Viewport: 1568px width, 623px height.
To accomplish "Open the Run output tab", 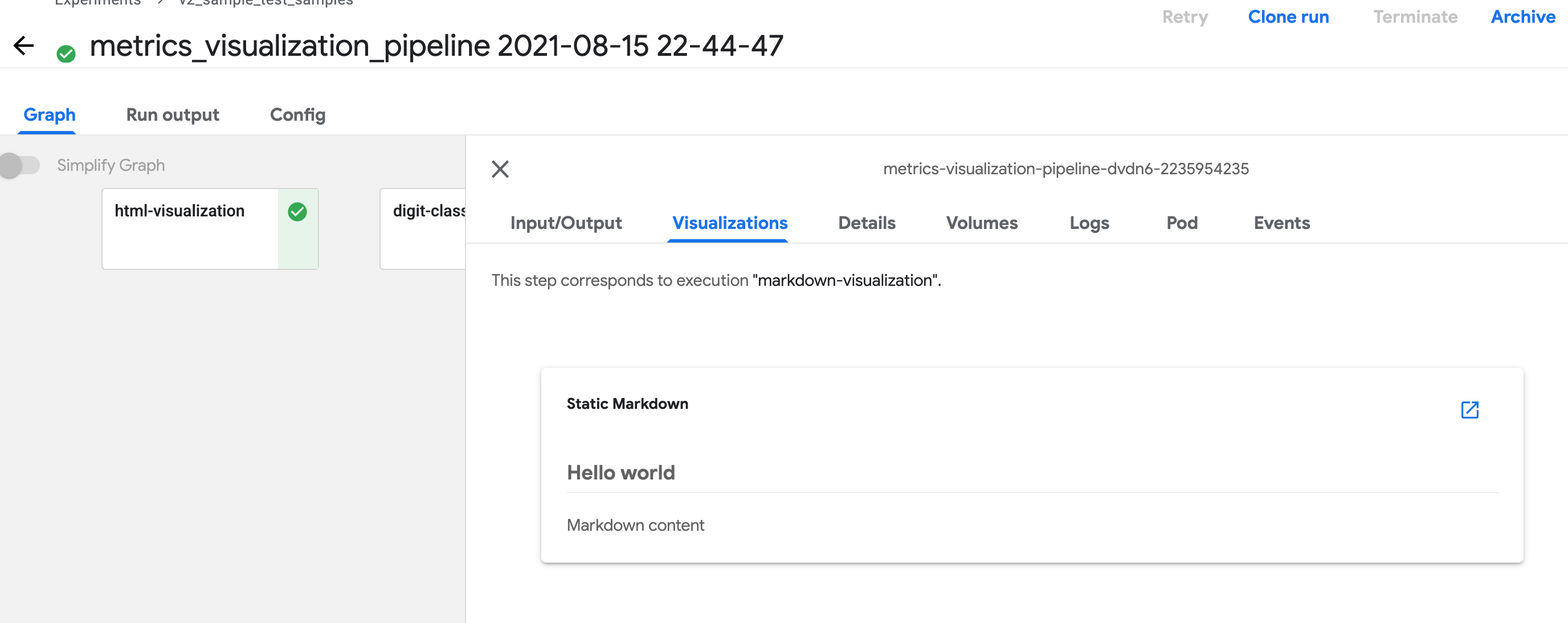I will click(172, 115).
